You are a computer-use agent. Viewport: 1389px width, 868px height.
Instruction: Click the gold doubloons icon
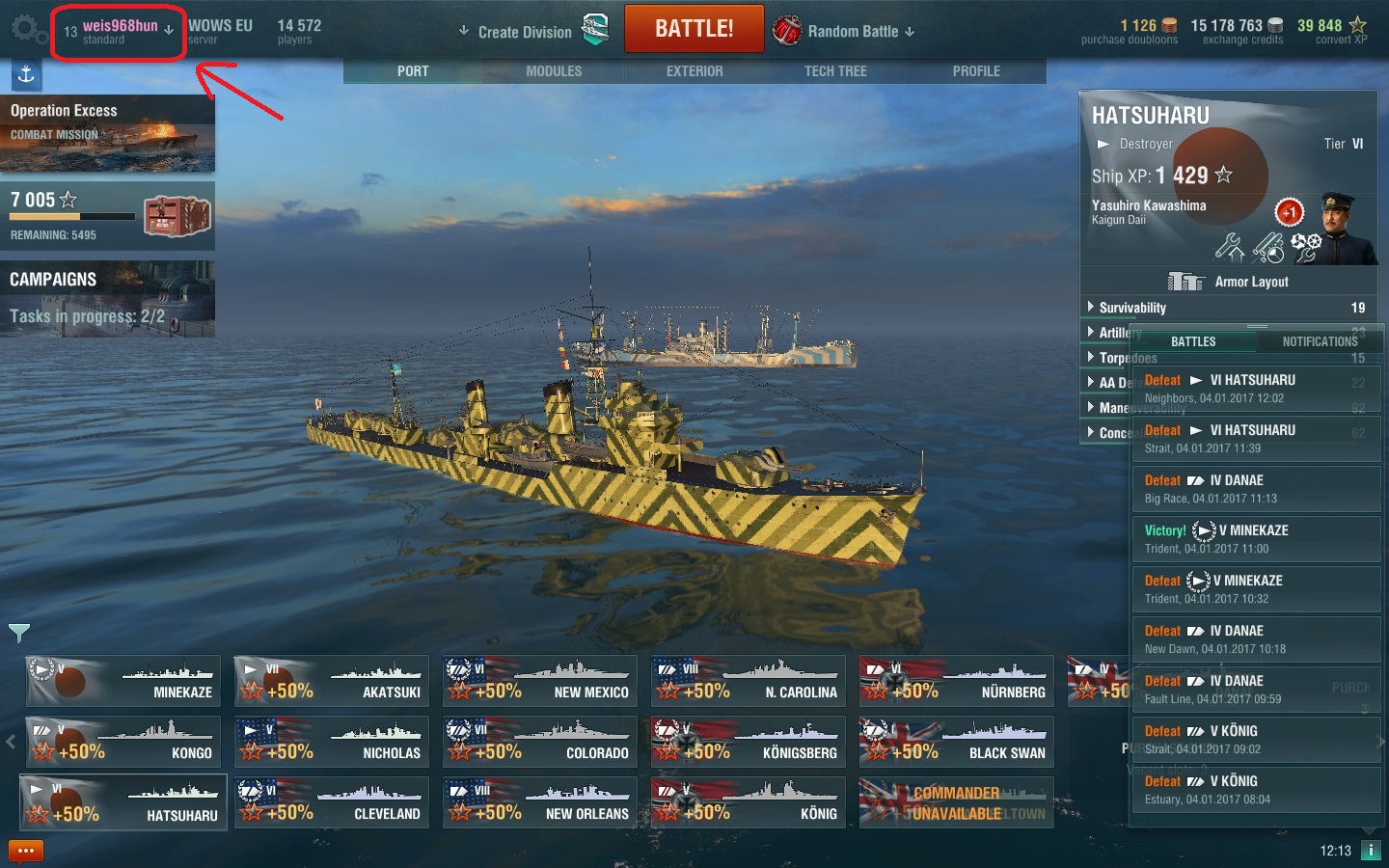click(x=1169, y=25)
